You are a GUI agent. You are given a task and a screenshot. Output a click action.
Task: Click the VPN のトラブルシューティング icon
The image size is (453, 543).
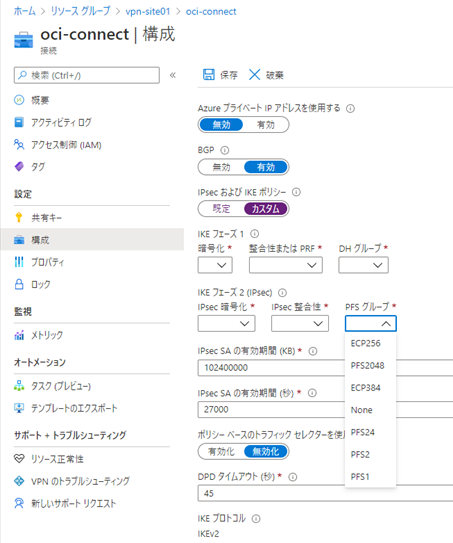point(19,481)
